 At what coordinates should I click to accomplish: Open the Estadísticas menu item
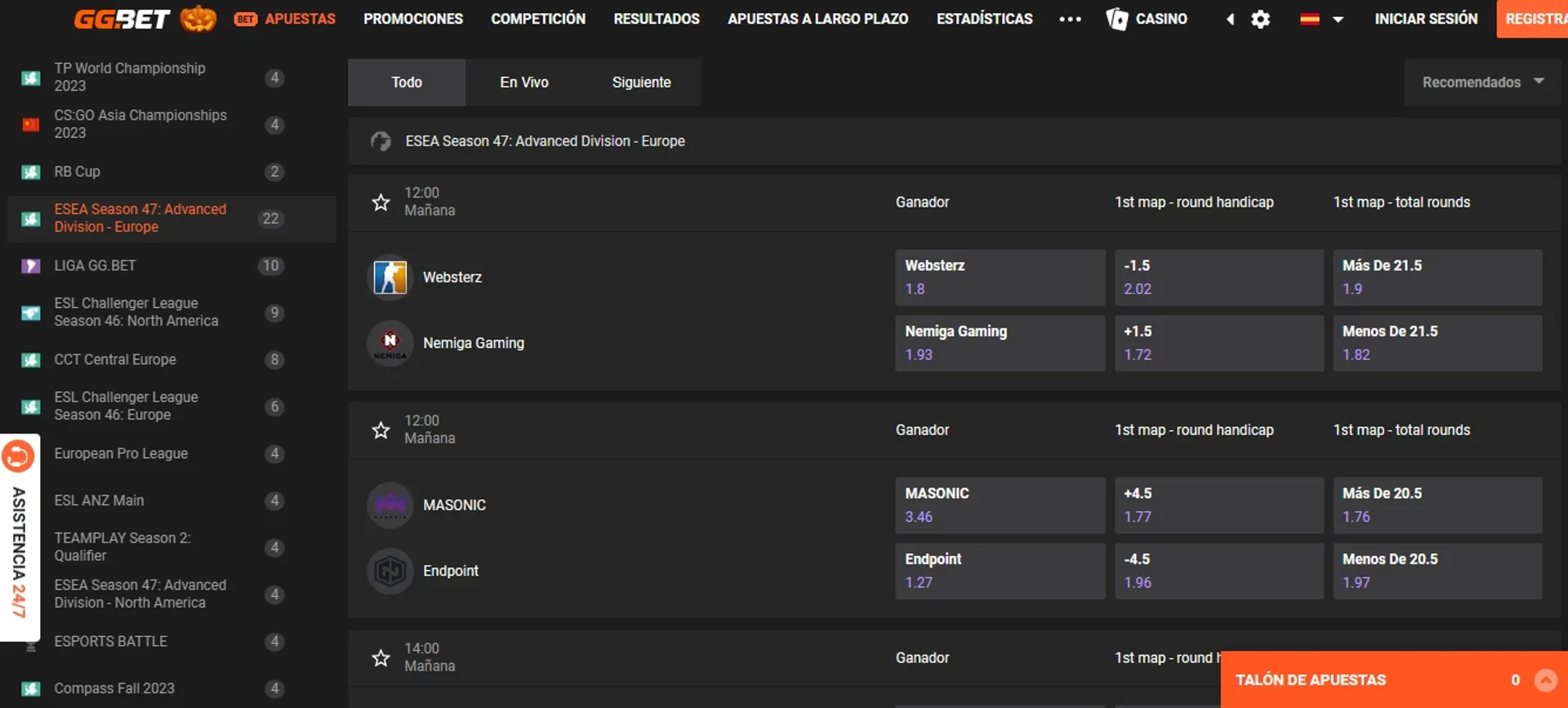984,19
